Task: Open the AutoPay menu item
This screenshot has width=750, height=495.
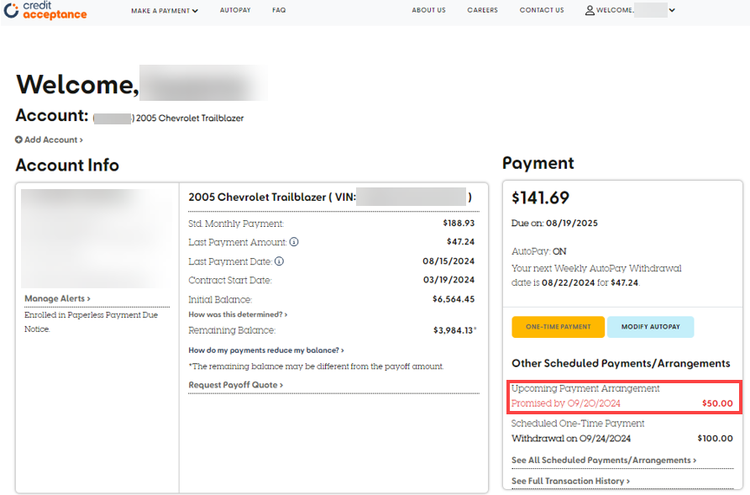Action: [x=235, y=11]
